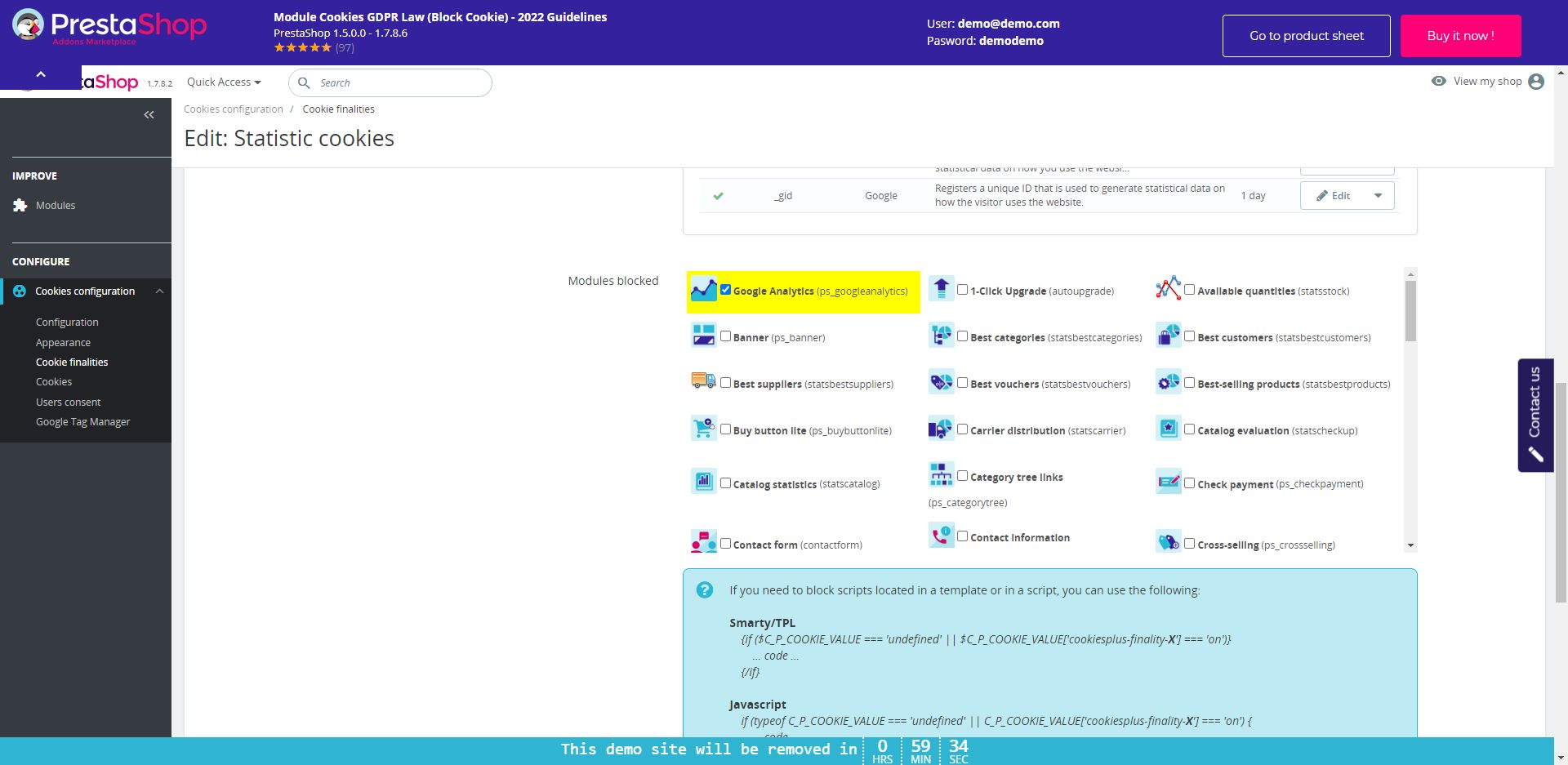Click the Check payment module icon

[1169, 482]
